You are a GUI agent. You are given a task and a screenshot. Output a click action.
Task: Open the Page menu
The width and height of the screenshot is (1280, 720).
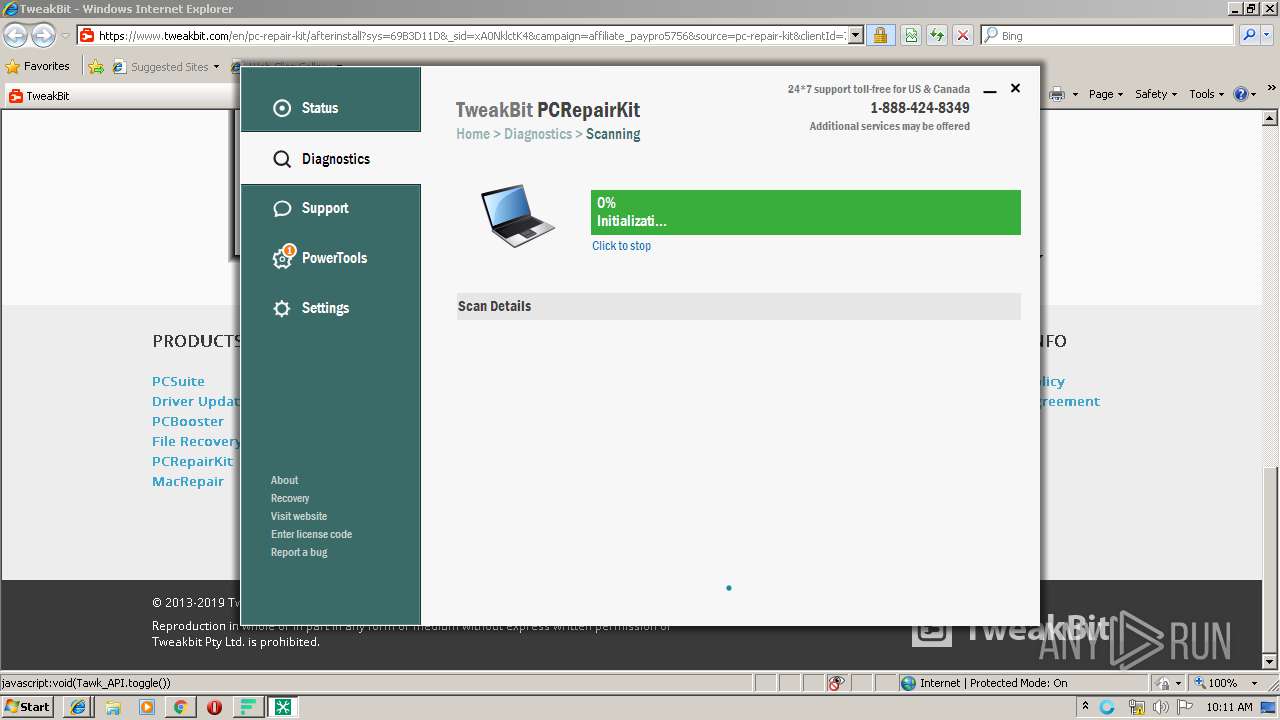pyautogui.click(x=1106, y=94)
